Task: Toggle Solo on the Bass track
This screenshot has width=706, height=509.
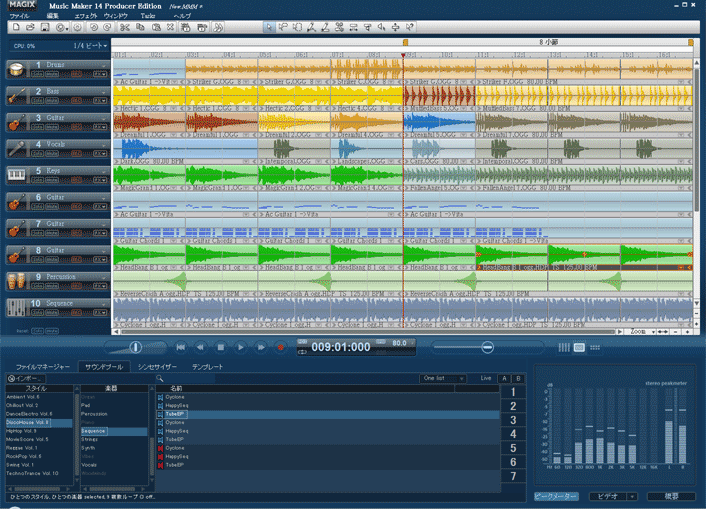Action: point(37,100)
